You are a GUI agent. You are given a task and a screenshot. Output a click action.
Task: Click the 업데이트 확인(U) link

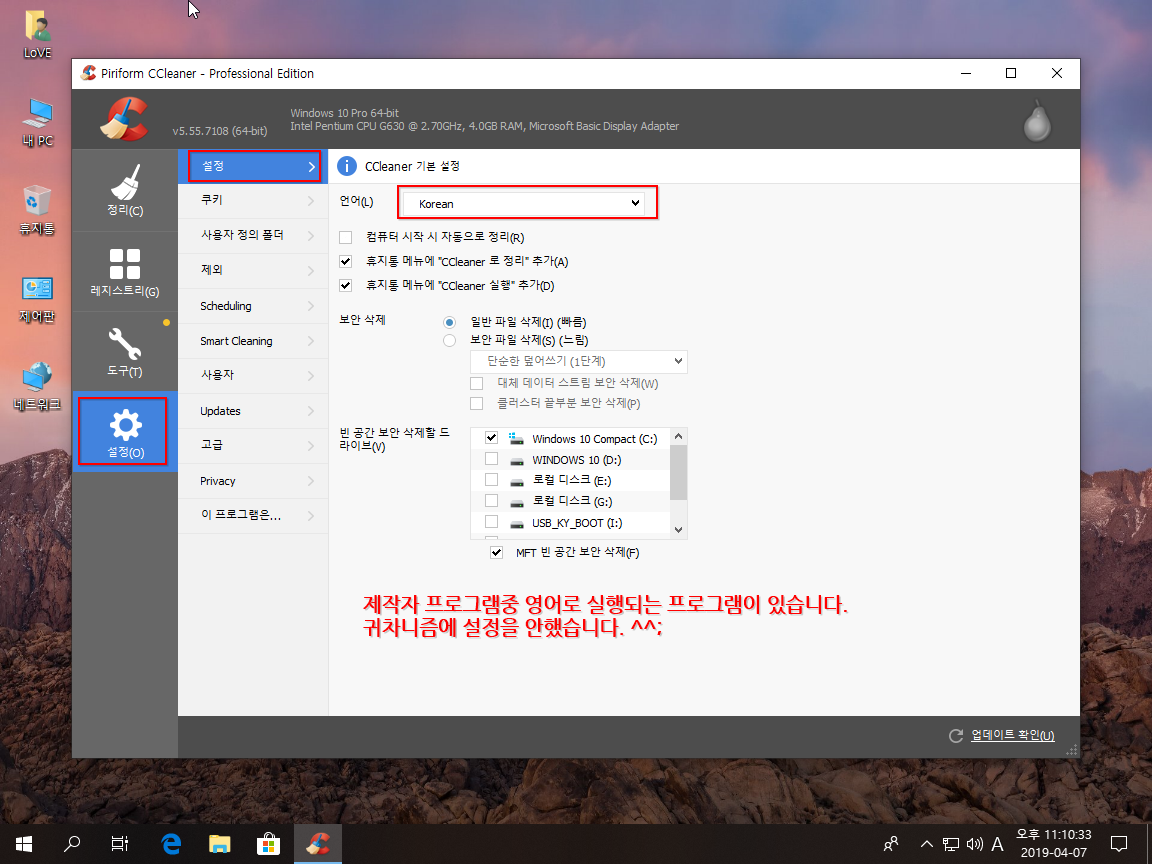(1012, 735)
